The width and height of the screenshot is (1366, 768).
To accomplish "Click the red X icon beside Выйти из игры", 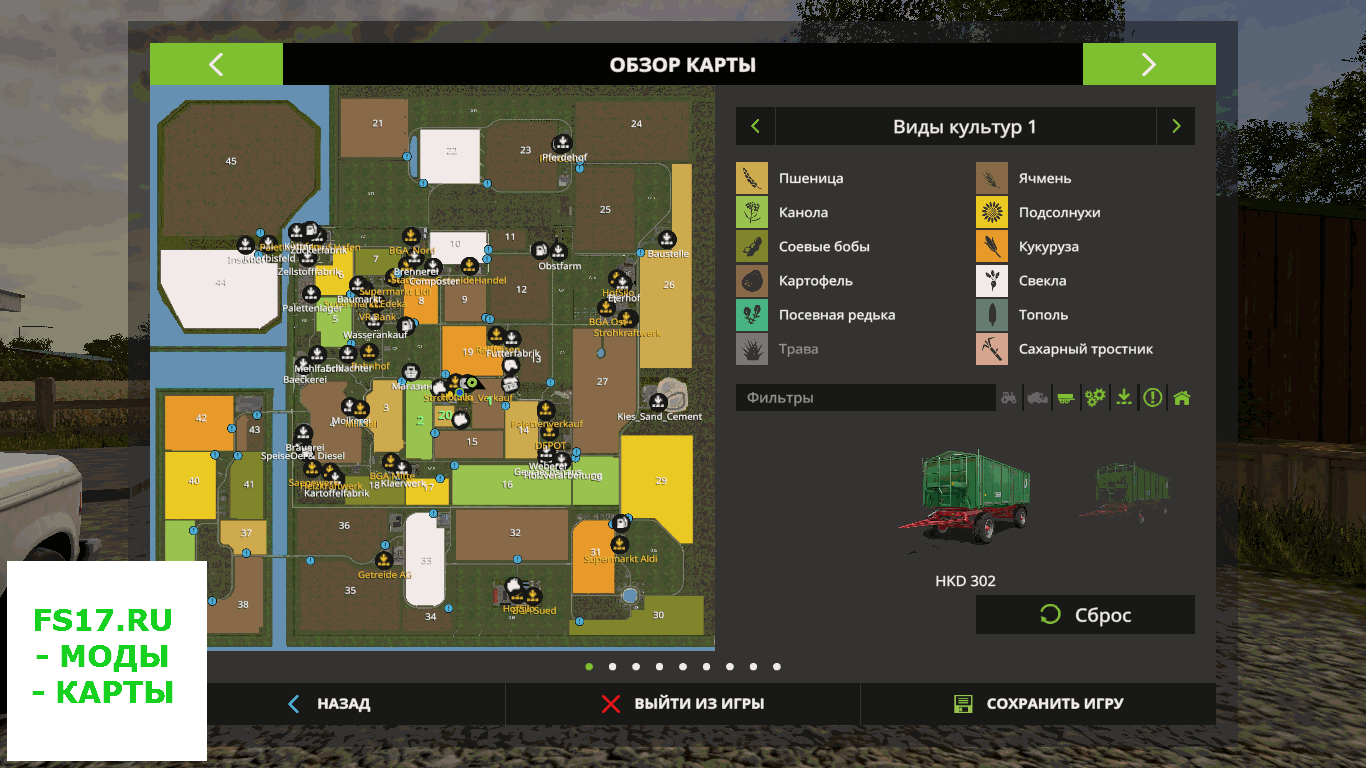I will 611,704.
